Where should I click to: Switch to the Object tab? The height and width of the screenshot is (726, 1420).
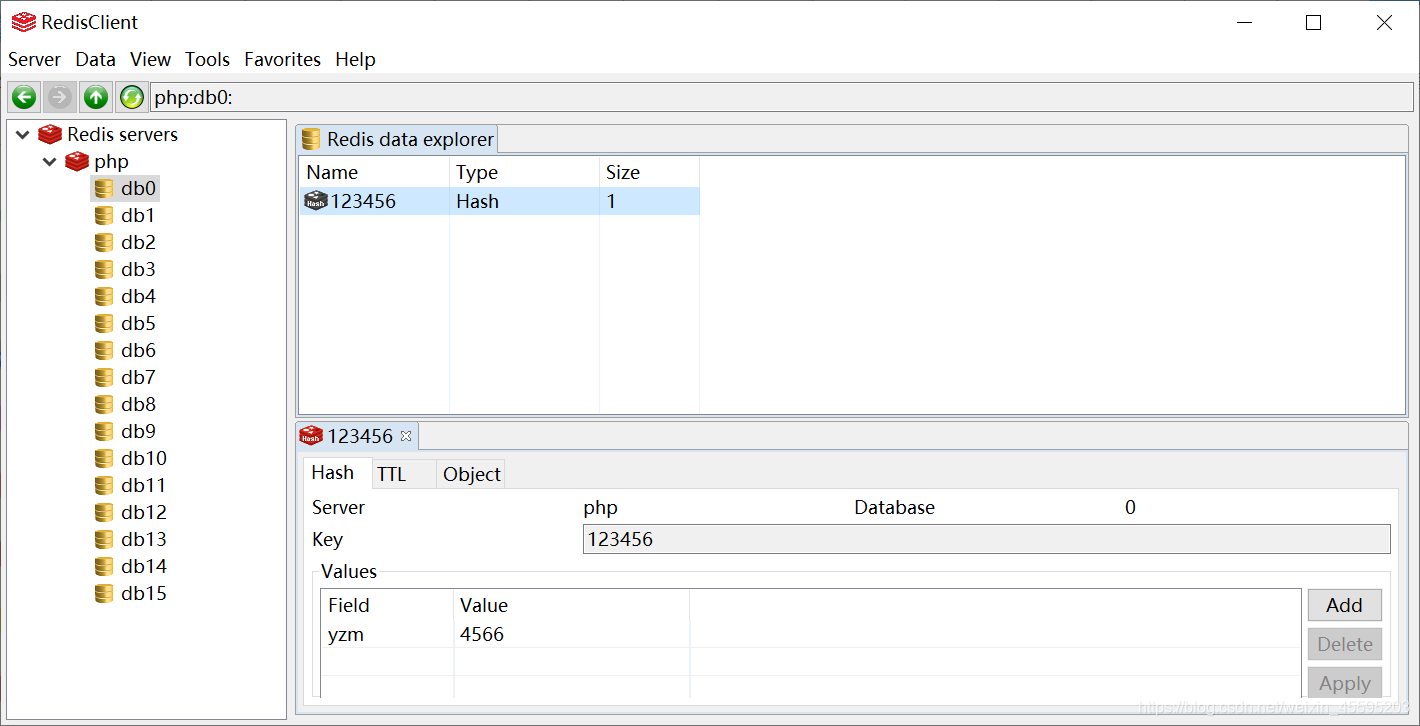pos(470,472)
